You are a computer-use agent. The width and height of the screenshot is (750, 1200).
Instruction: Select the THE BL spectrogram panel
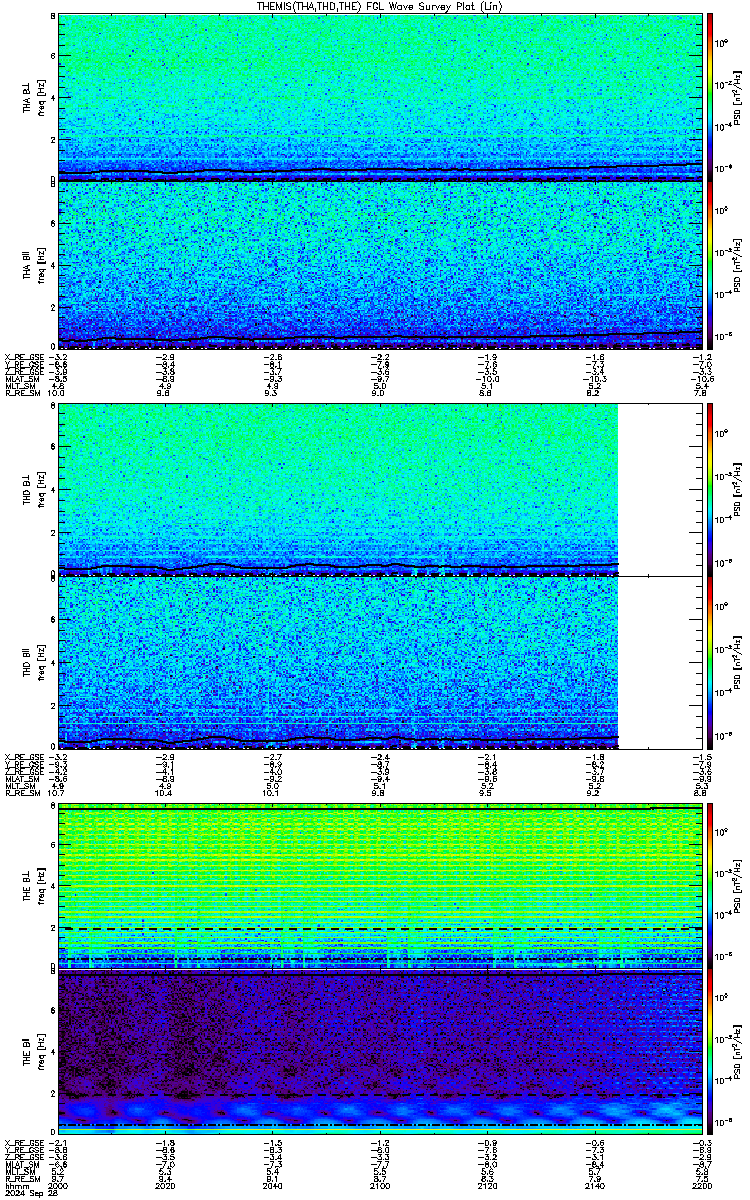coord(378,885)
